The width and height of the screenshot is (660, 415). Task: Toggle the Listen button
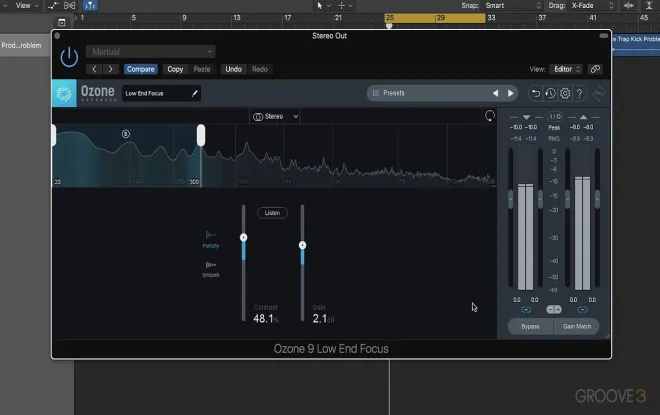(272, 213)
